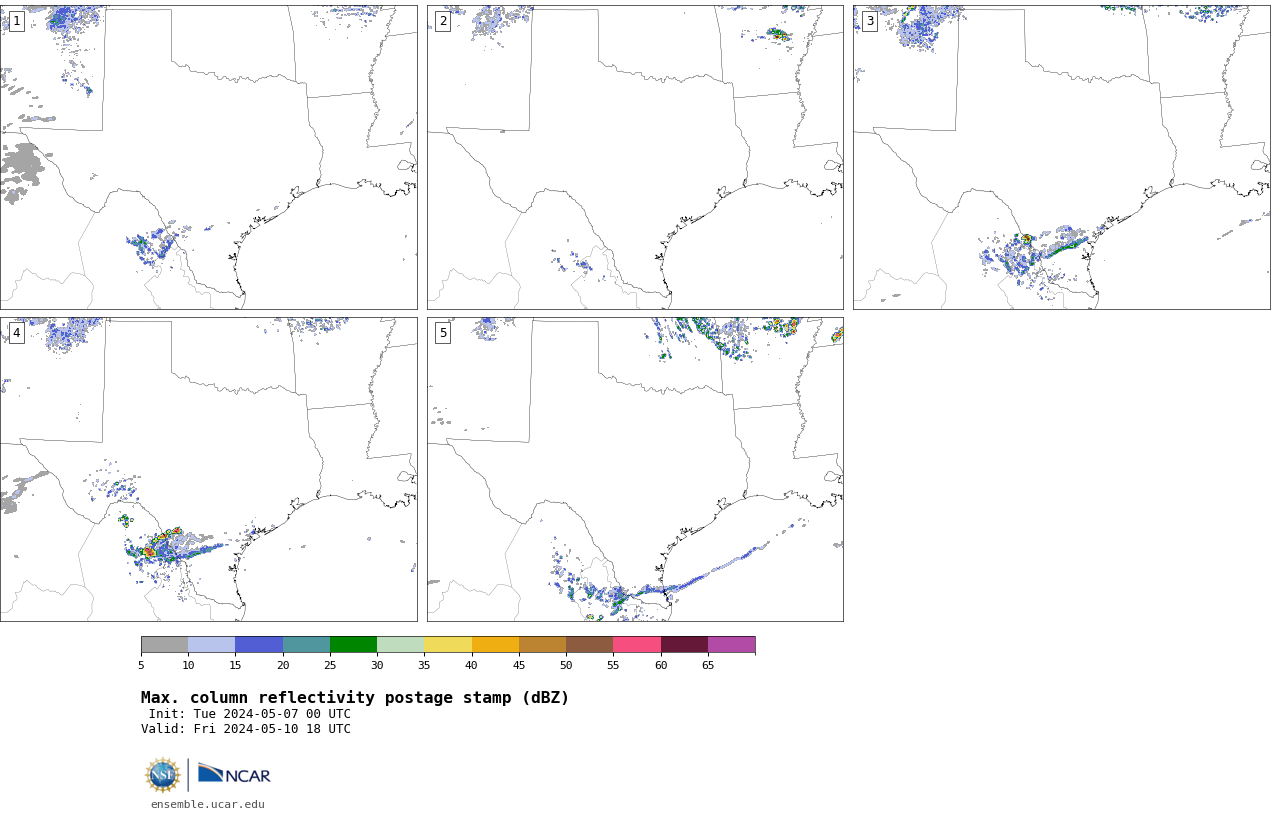Click the member label box numbered 3

[x=869, y=21]
